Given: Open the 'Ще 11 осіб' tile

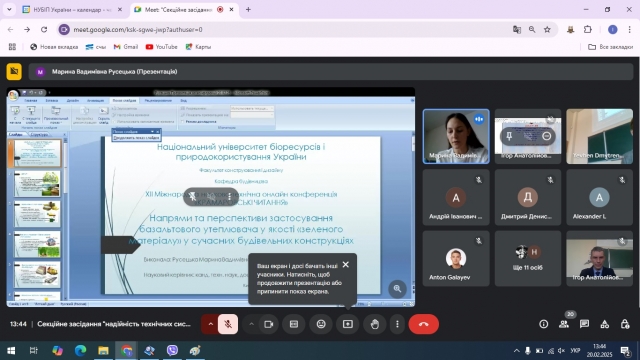Looking at the screenshot, I should click(528, 258).
